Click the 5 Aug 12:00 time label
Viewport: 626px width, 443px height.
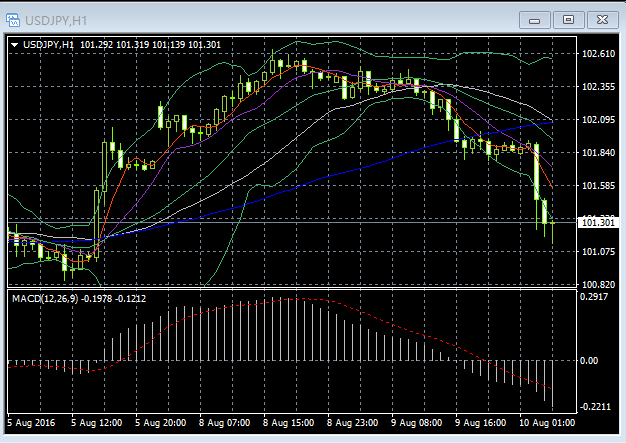pos(97,423)
